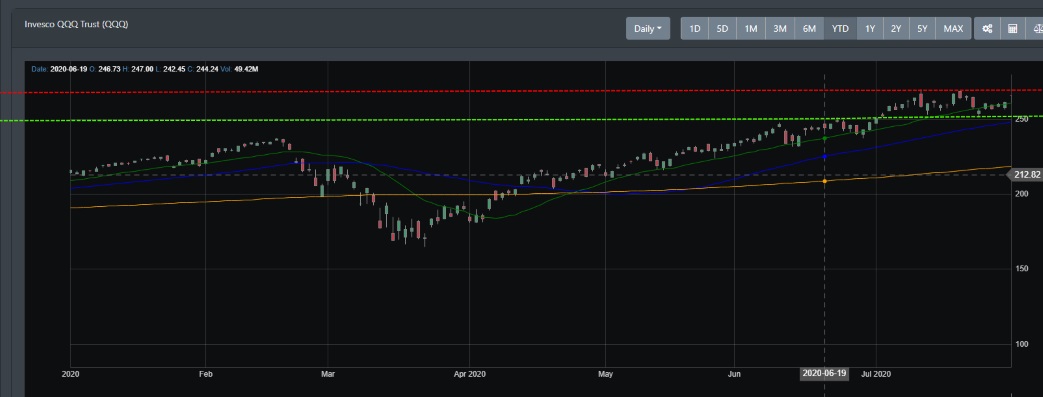Image resolution: width=1043 pixels, height=397 pixels.
Task: Click Invesco QQQ Trust (QQQ) title
Action: pyautogui.click(x=76, y=24)
